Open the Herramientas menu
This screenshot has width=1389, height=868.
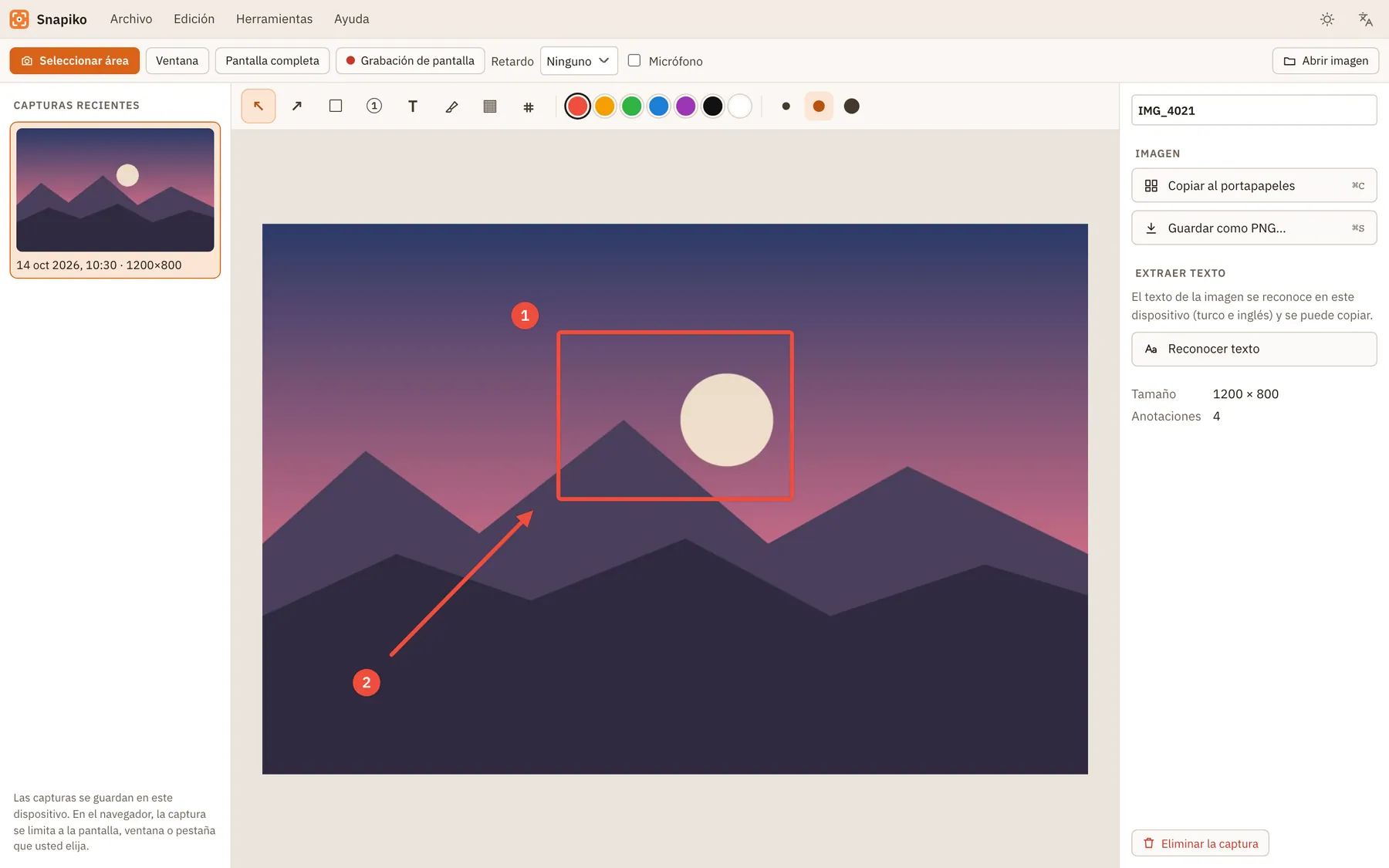(274, 19)
